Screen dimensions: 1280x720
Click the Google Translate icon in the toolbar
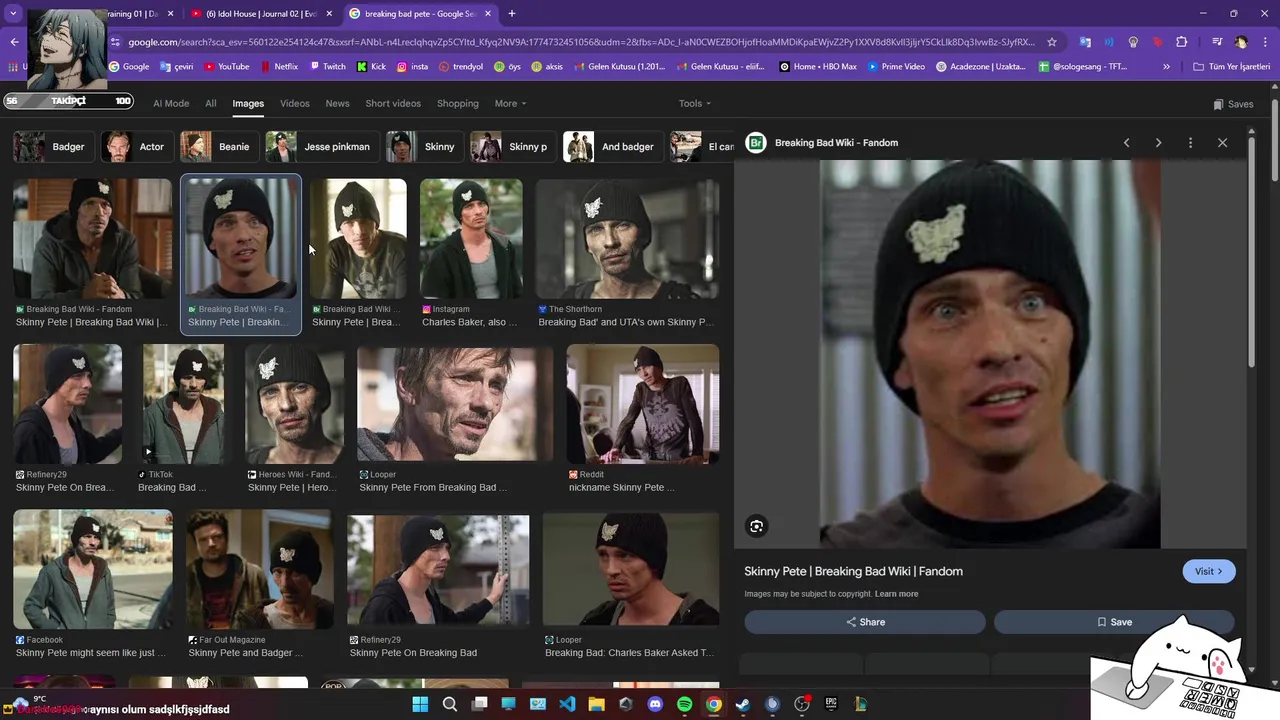[1085, 42]
